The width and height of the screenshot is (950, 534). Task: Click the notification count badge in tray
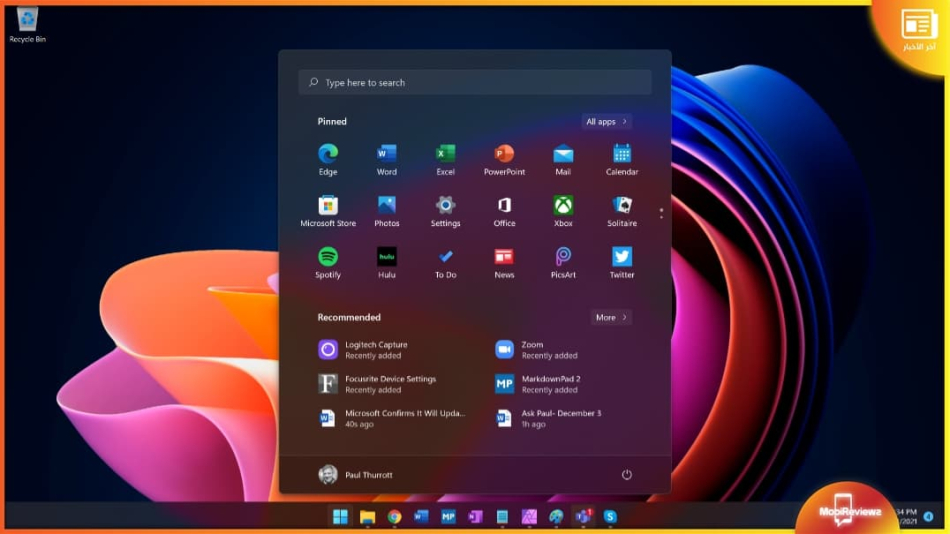928,516
